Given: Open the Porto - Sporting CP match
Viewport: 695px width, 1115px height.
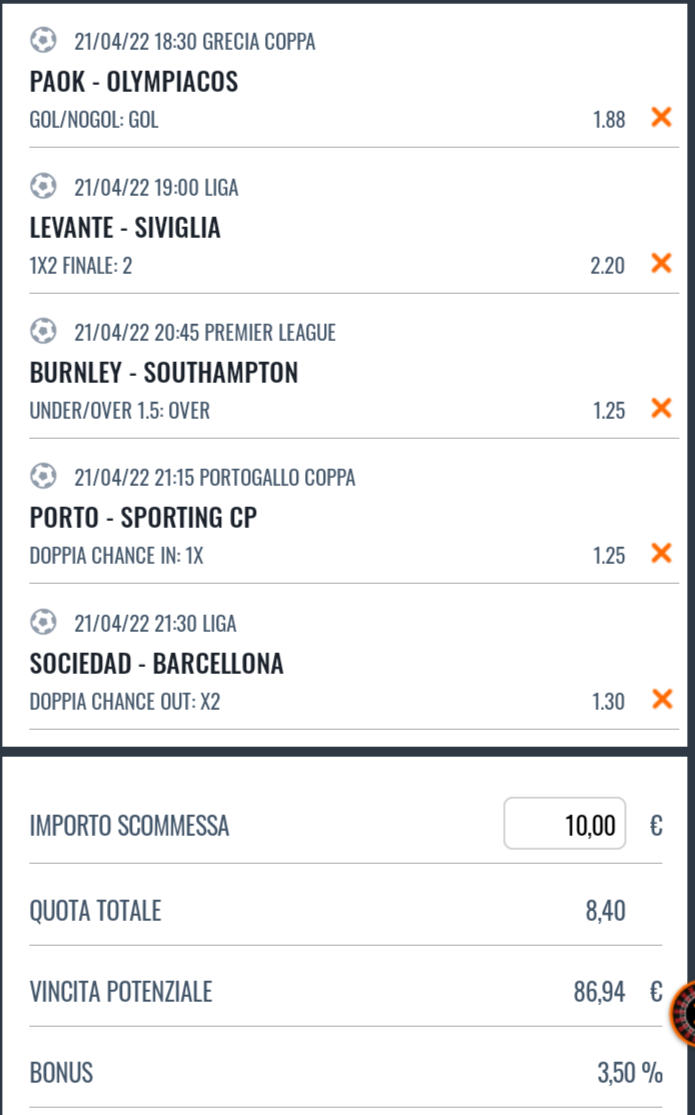Looking at the screenshot, I should click(x=144, y=518).
